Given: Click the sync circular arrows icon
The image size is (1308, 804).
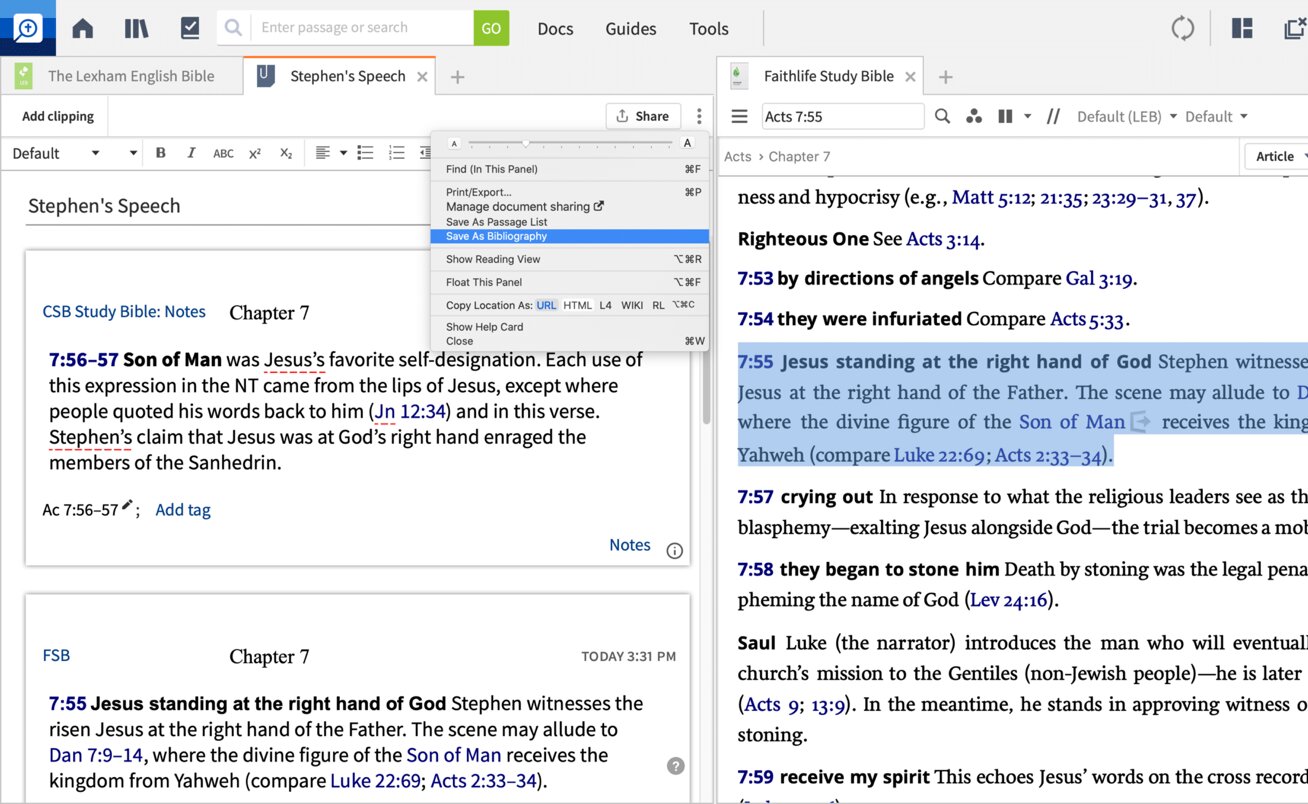Looking at the screenshot, I should tap(1183, 28).
